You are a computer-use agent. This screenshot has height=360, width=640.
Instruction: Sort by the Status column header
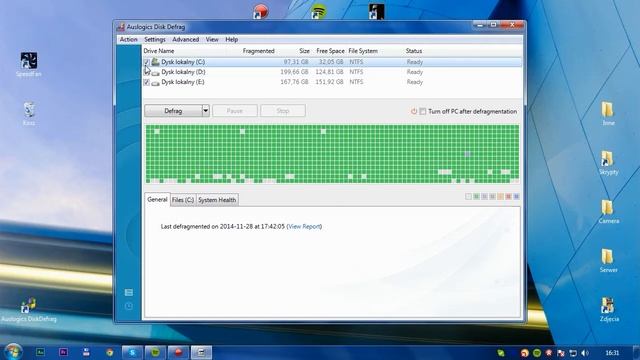click(x=413, y=51)
